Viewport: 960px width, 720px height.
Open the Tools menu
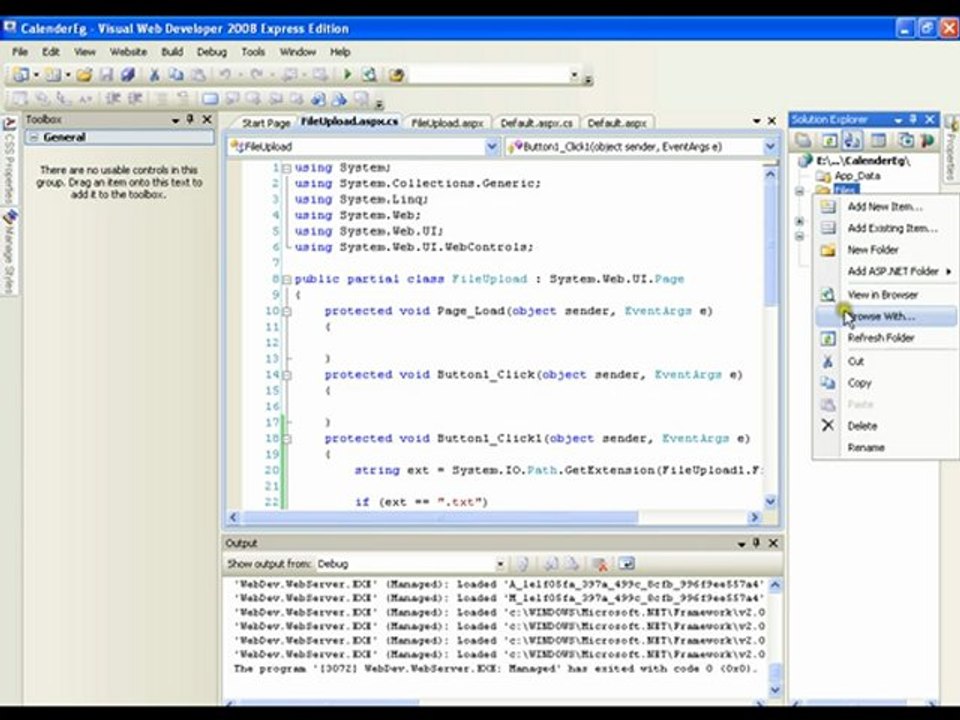253,52
